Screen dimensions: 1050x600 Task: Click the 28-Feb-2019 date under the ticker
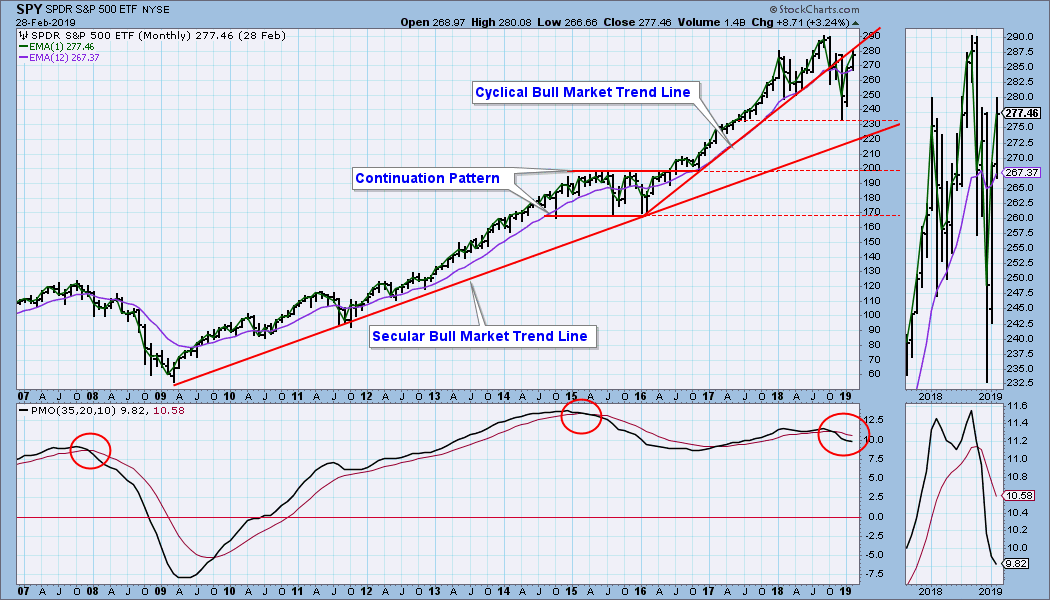[46, 23]
